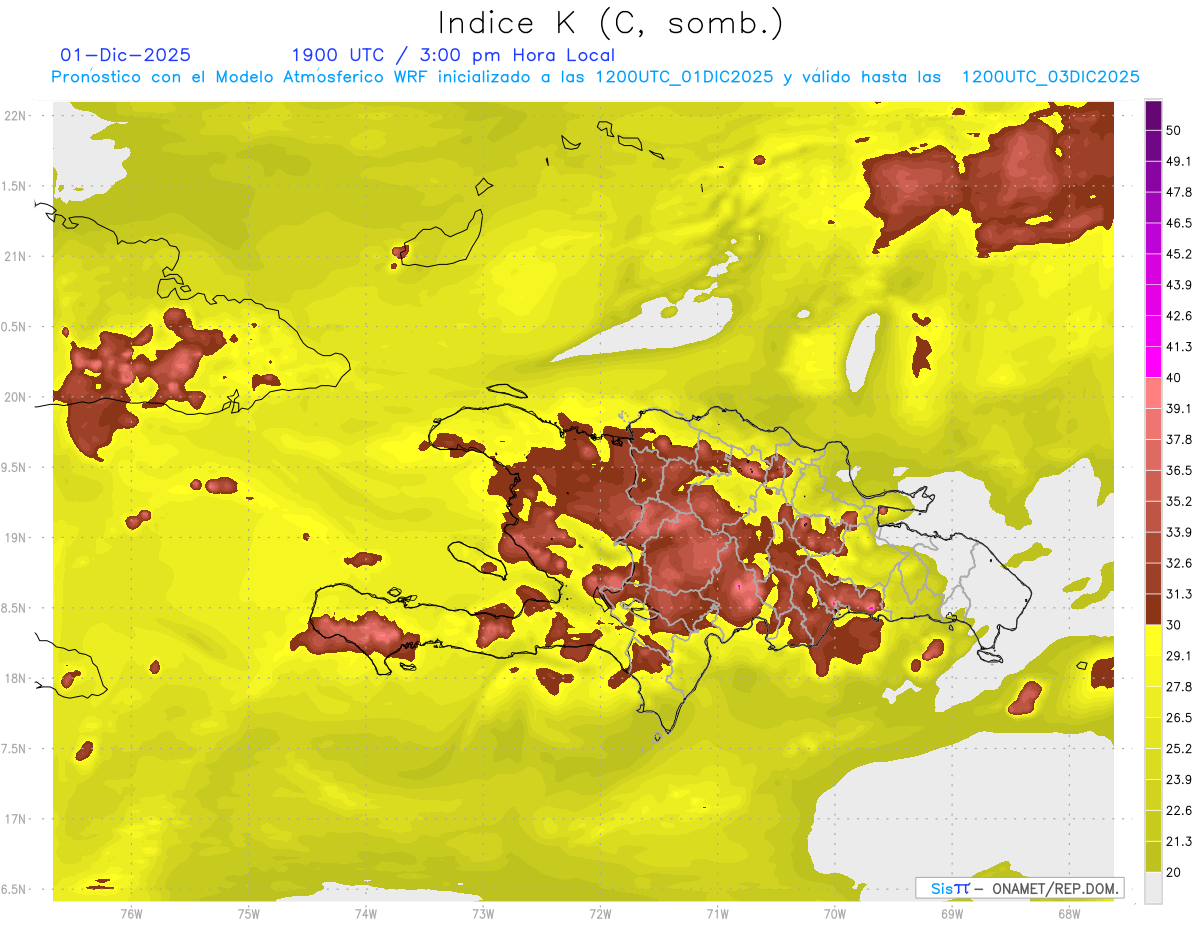Click the legend value '23.9'
Image resolution: width=1200 pixels, height=927 pixels.
click(x=1180, y=780)
